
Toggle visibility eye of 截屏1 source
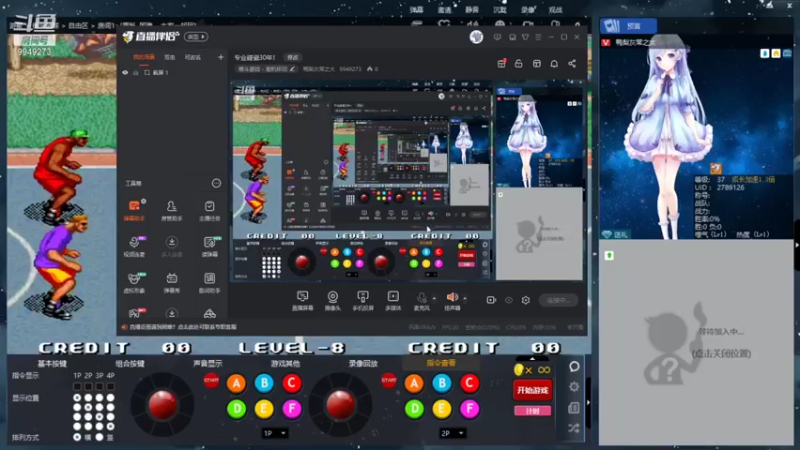point(125,72)
